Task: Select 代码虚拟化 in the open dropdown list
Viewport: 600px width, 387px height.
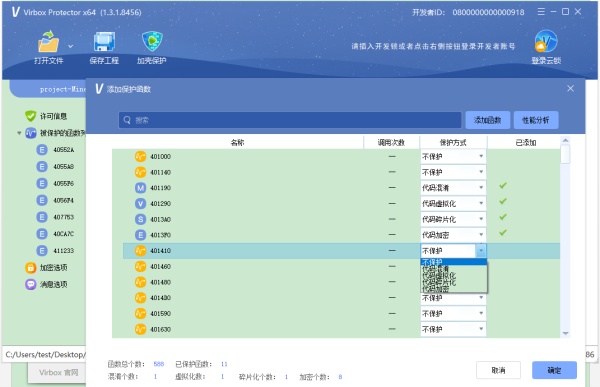Action: (x=454, y=276)
